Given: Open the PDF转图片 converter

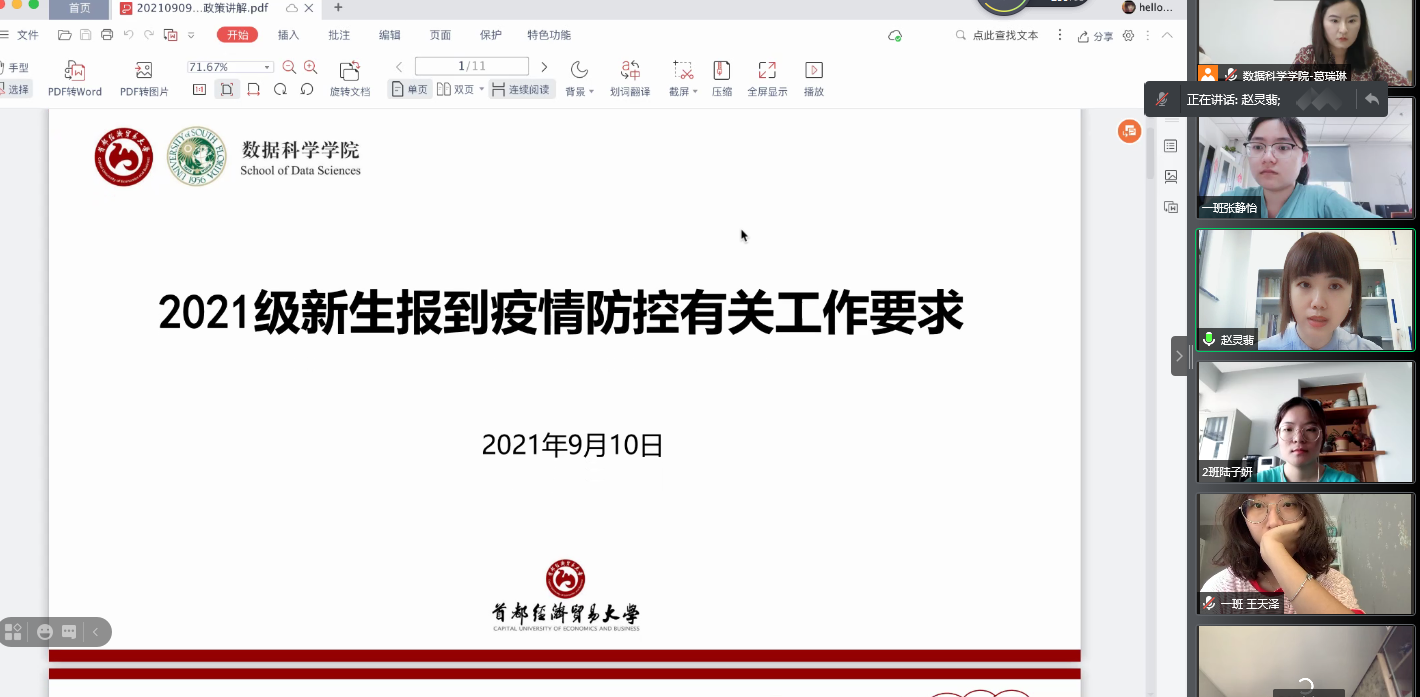Looking at the screenshot, I should pos(144,78).
